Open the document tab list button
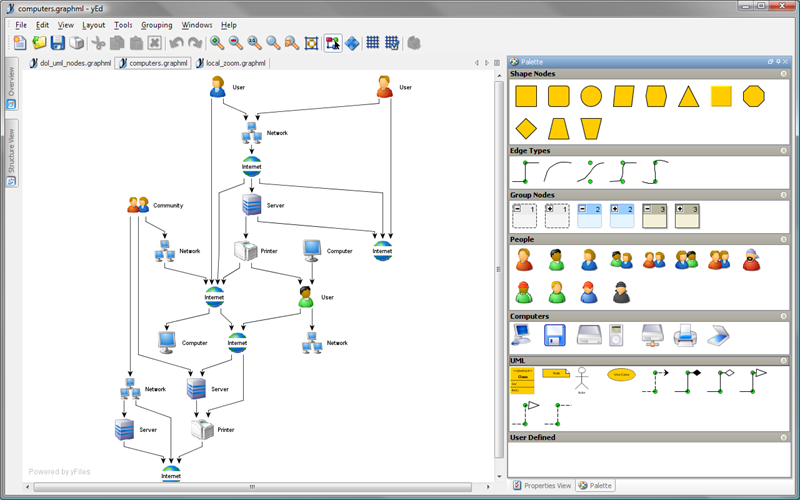This screenshot has height=500, width=800. (x=497, y=63)
